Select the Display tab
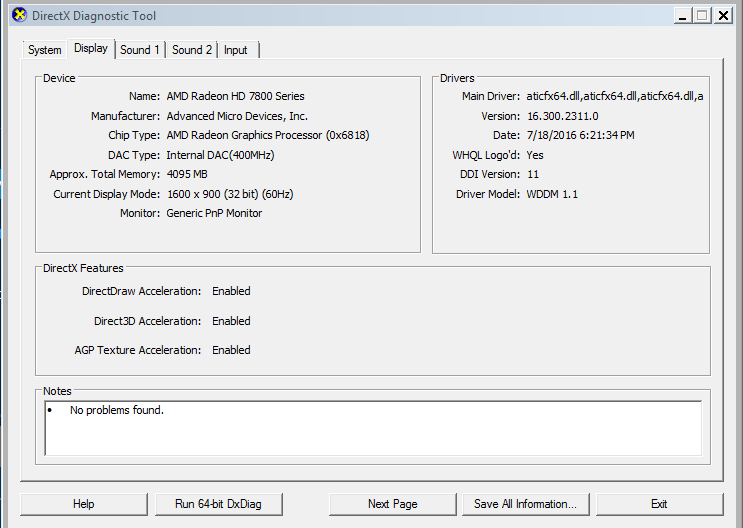This screenshot has width=743, height=528. [x=91, y=49]
